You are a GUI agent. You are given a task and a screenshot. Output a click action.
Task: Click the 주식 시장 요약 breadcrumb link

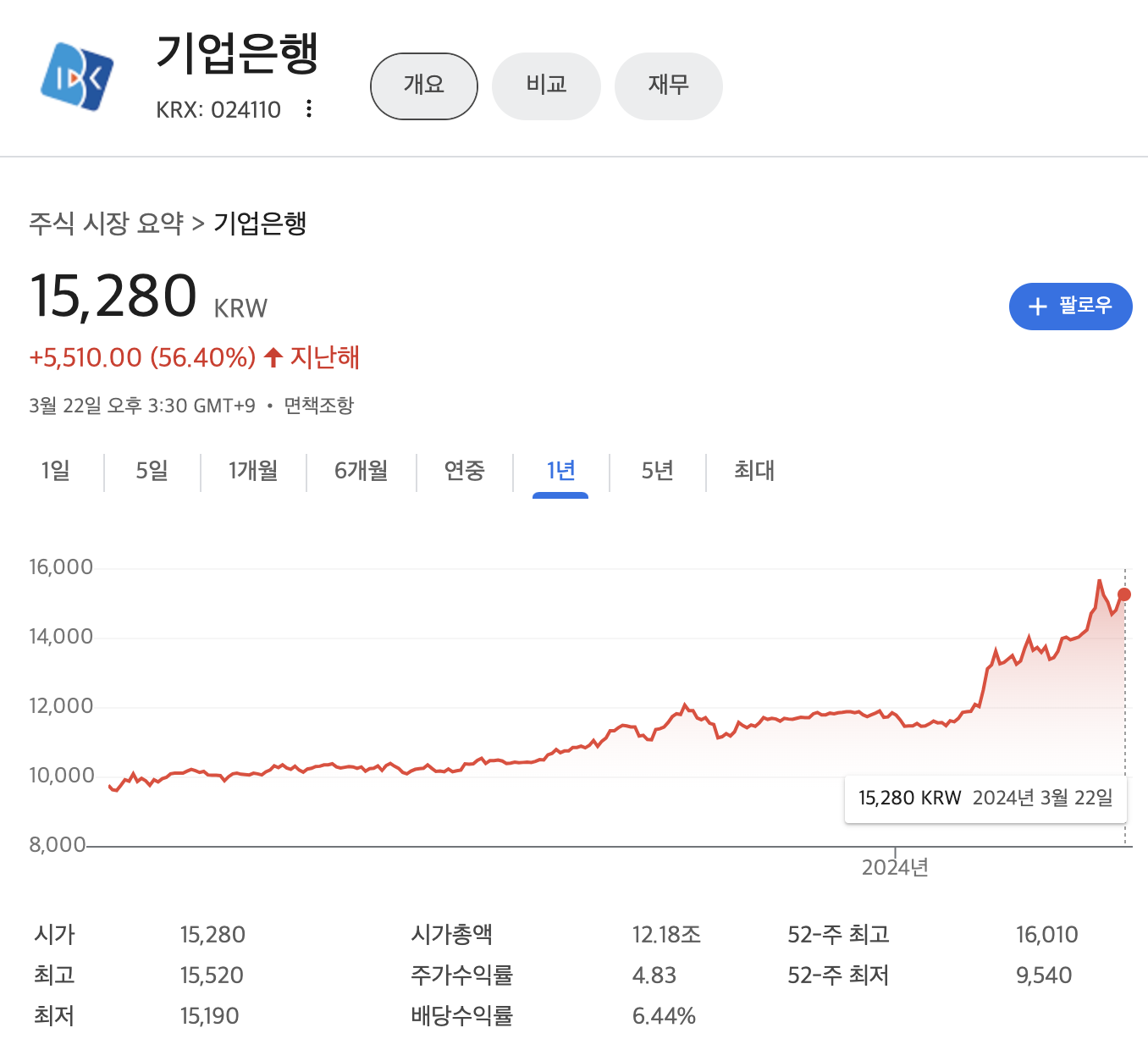[106, 223]
